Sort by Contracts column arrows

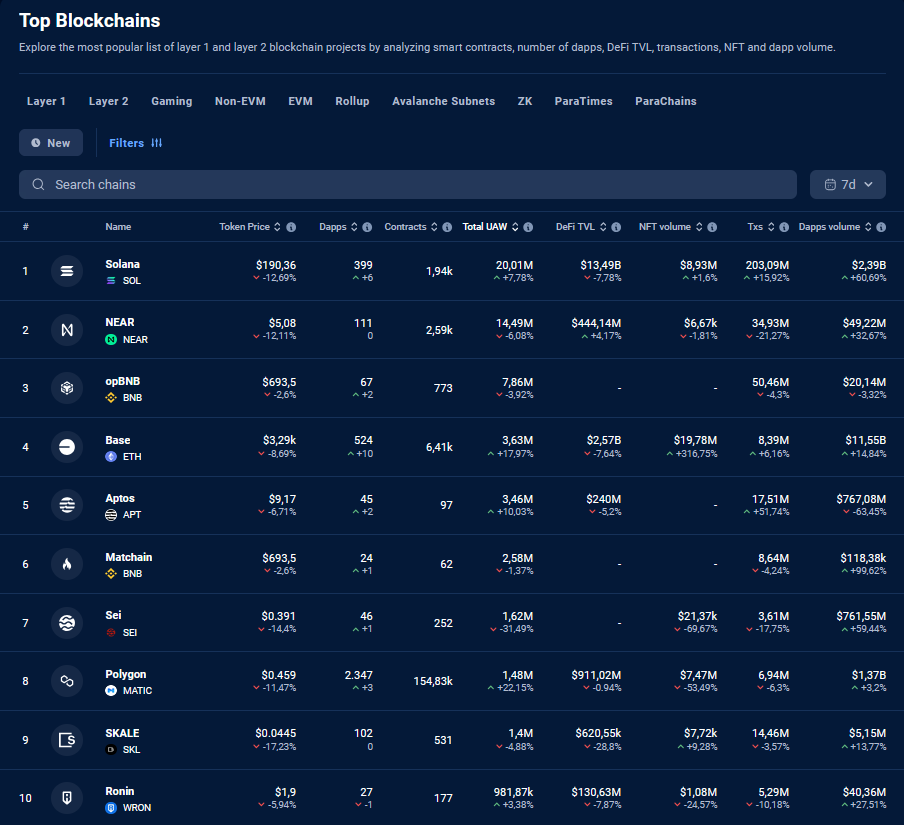point(434,227)
